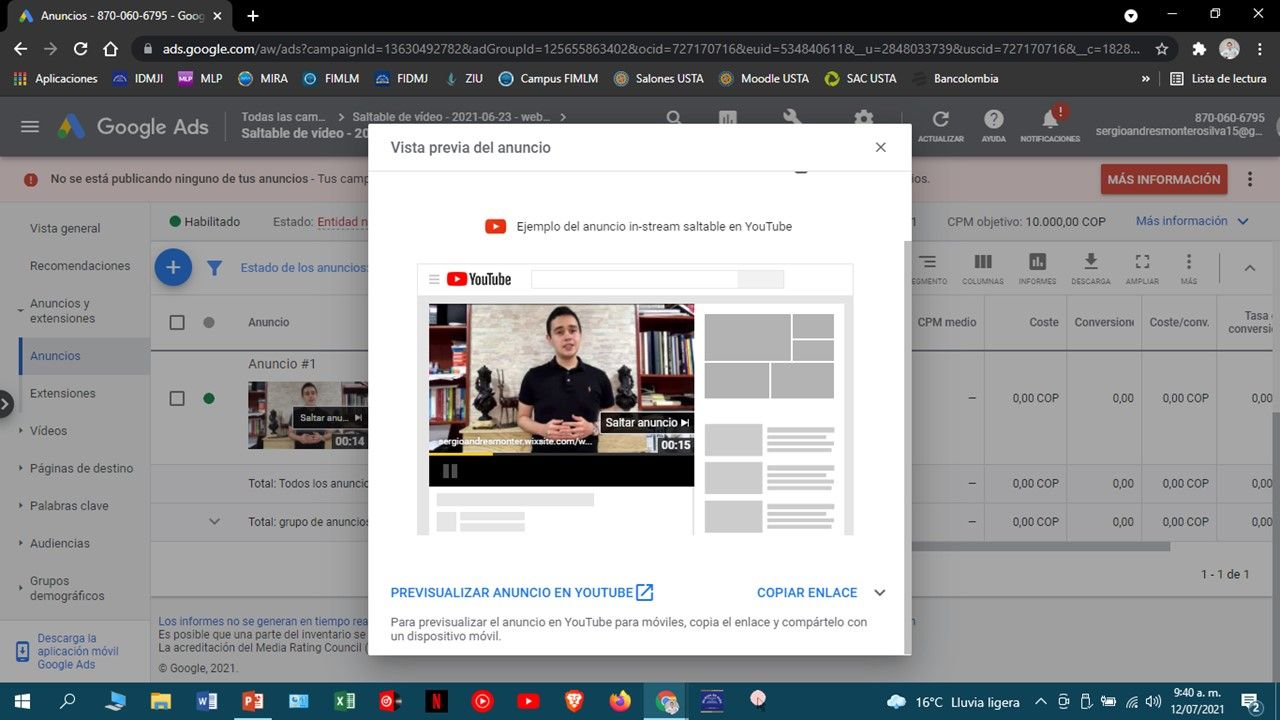Open the three-dot menu beside MÁS INFORMACIÓN
The image size is (1280, 720).
coord(1250,180)
